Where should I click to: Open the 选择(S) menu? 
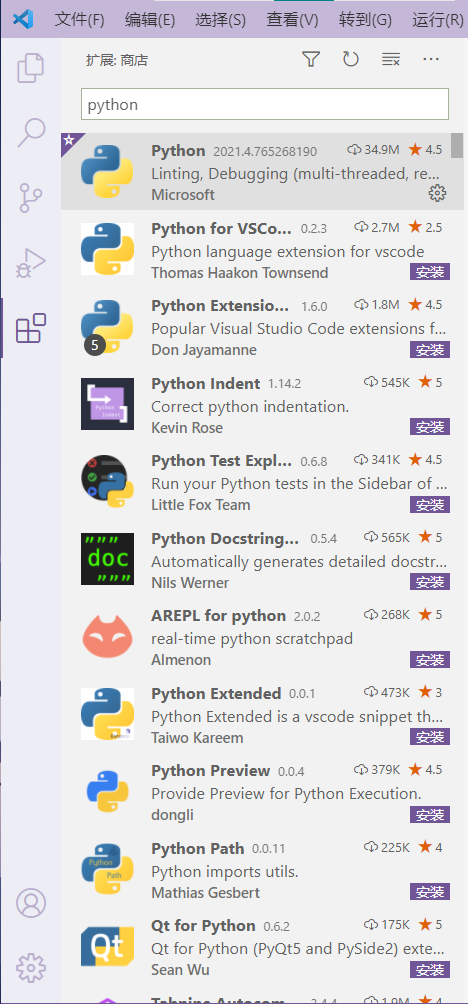click(220, 19)
